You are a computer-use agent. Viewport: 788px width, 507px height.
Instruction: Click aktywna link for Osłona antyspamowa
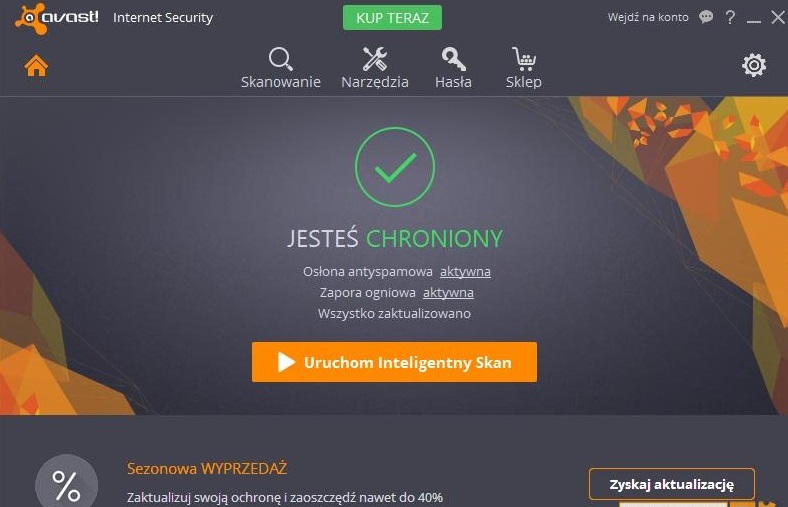coord(465,271)
